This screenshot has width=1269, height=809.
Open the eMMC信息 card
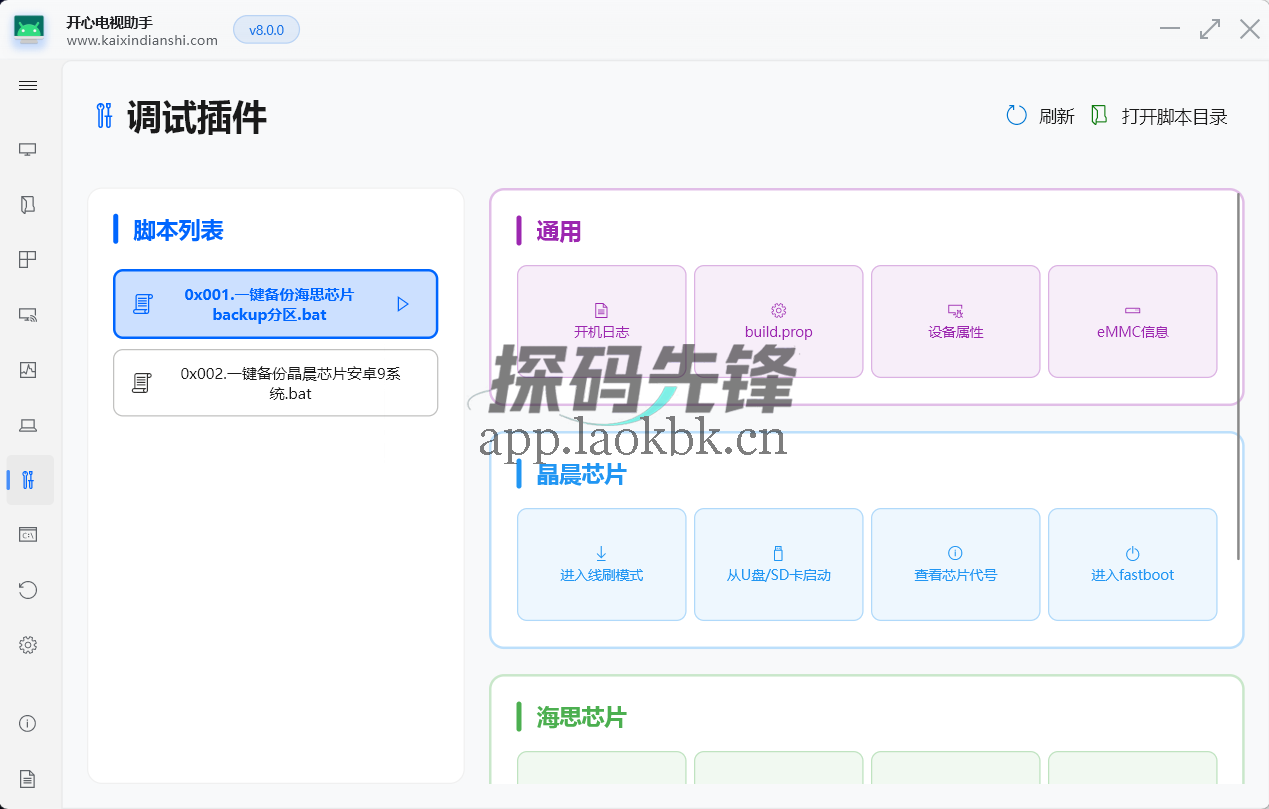(1132, 321)
